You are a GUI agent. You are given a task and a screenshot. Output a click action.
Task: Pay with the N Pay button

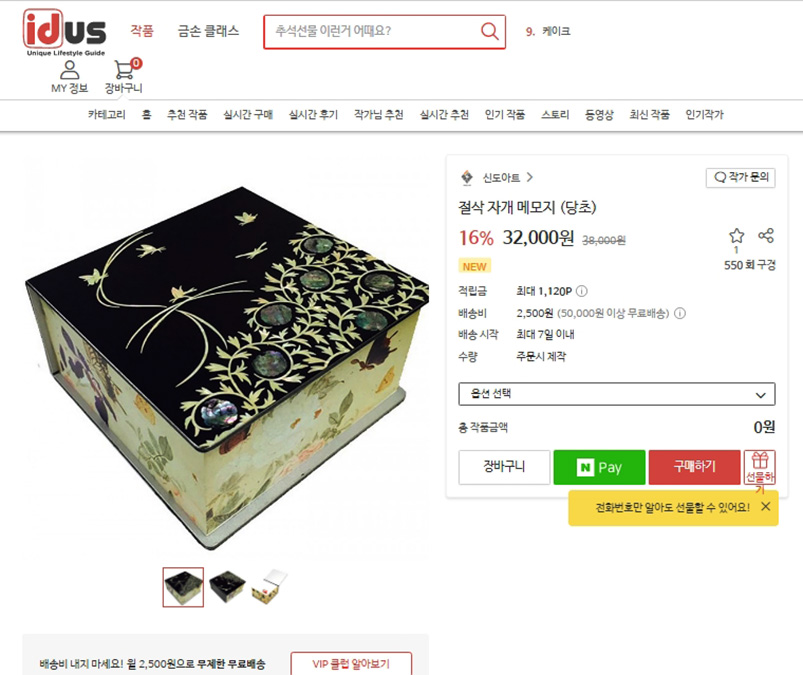pyautogui.click(x=599, y=467)
